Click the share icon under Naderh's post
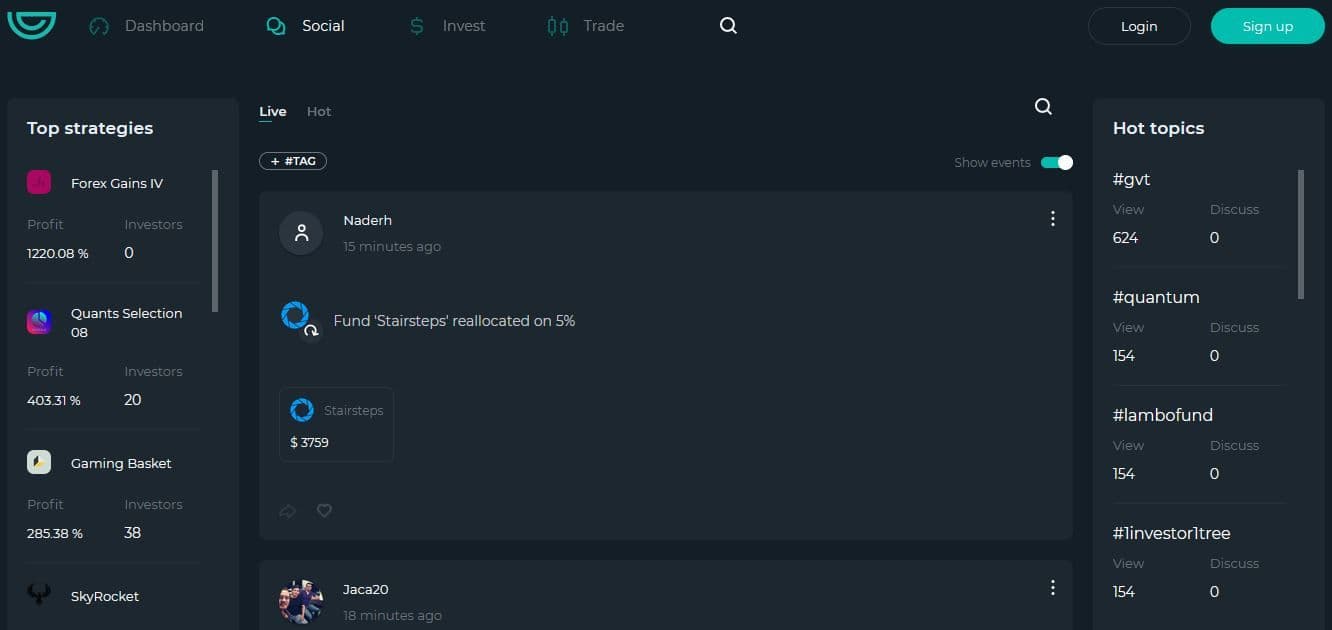Image resolution: width=1332 pixels, height=630 pixels. pos(288,511)
